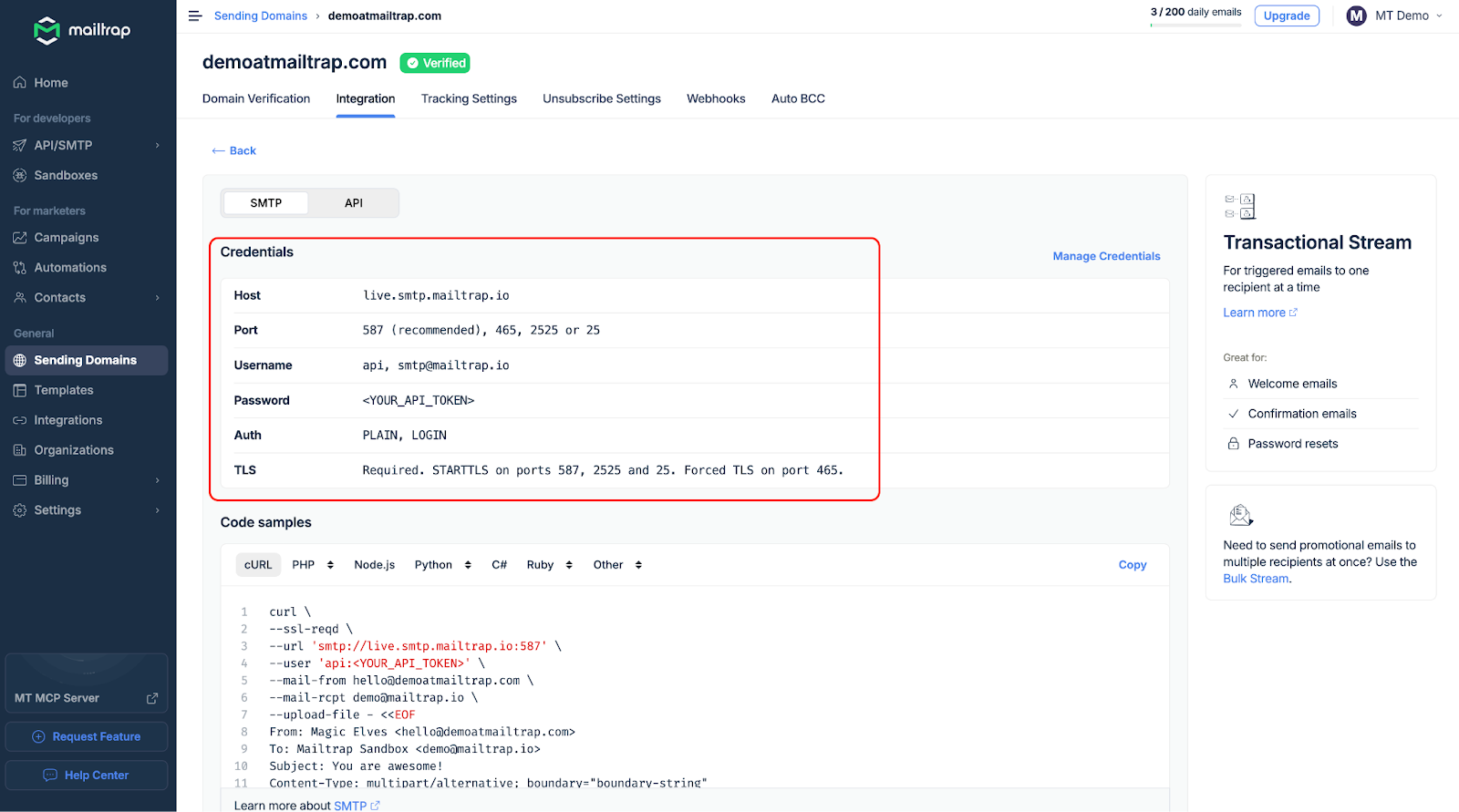Click the back arrow icon
Screen dimensions: 1459x812
coord(218,150)
